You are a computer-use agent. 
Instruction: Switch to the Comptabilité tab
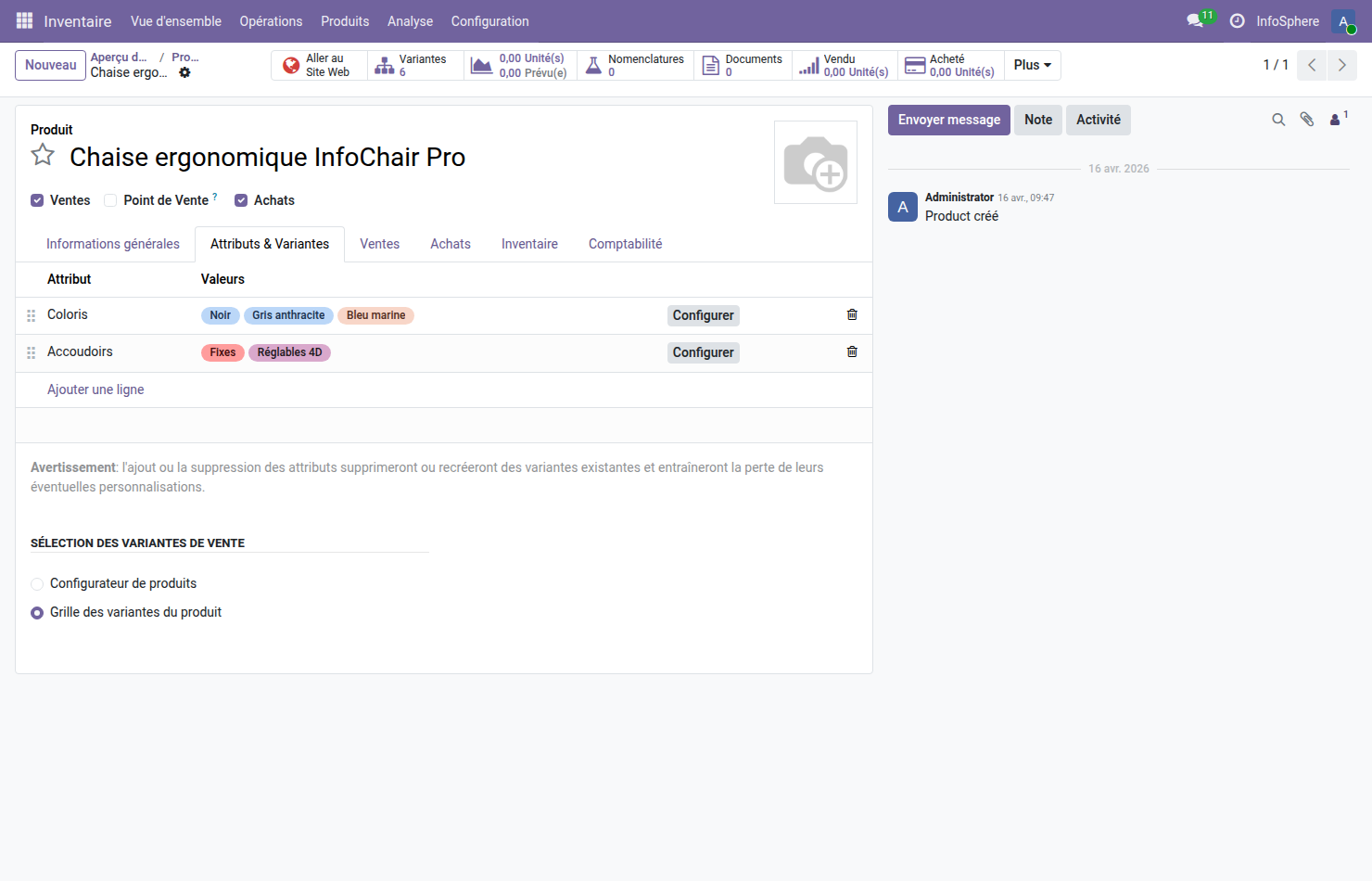tap(625, 243)
